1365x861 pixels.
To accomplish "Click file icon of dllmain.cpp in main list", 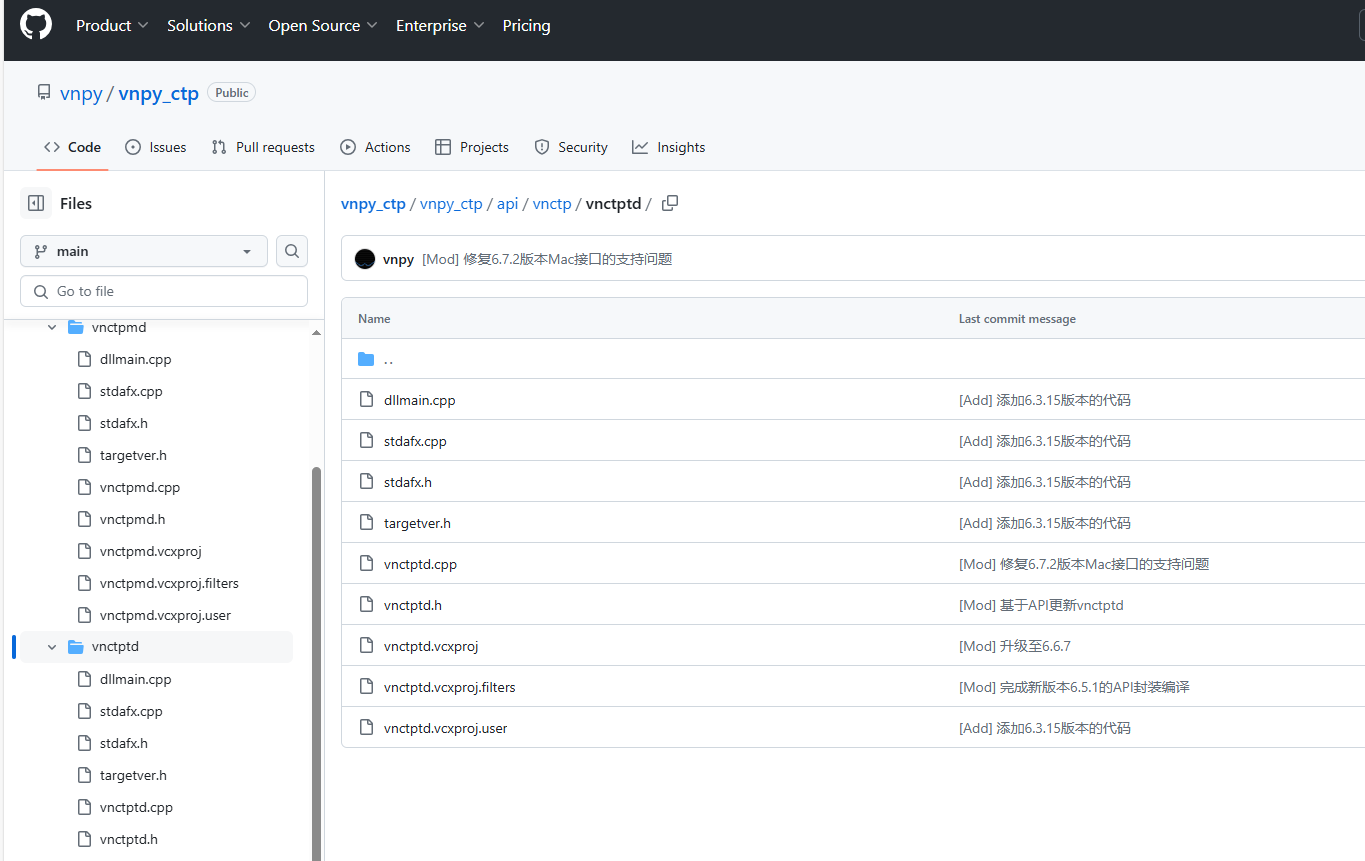I will pos(366,400).
